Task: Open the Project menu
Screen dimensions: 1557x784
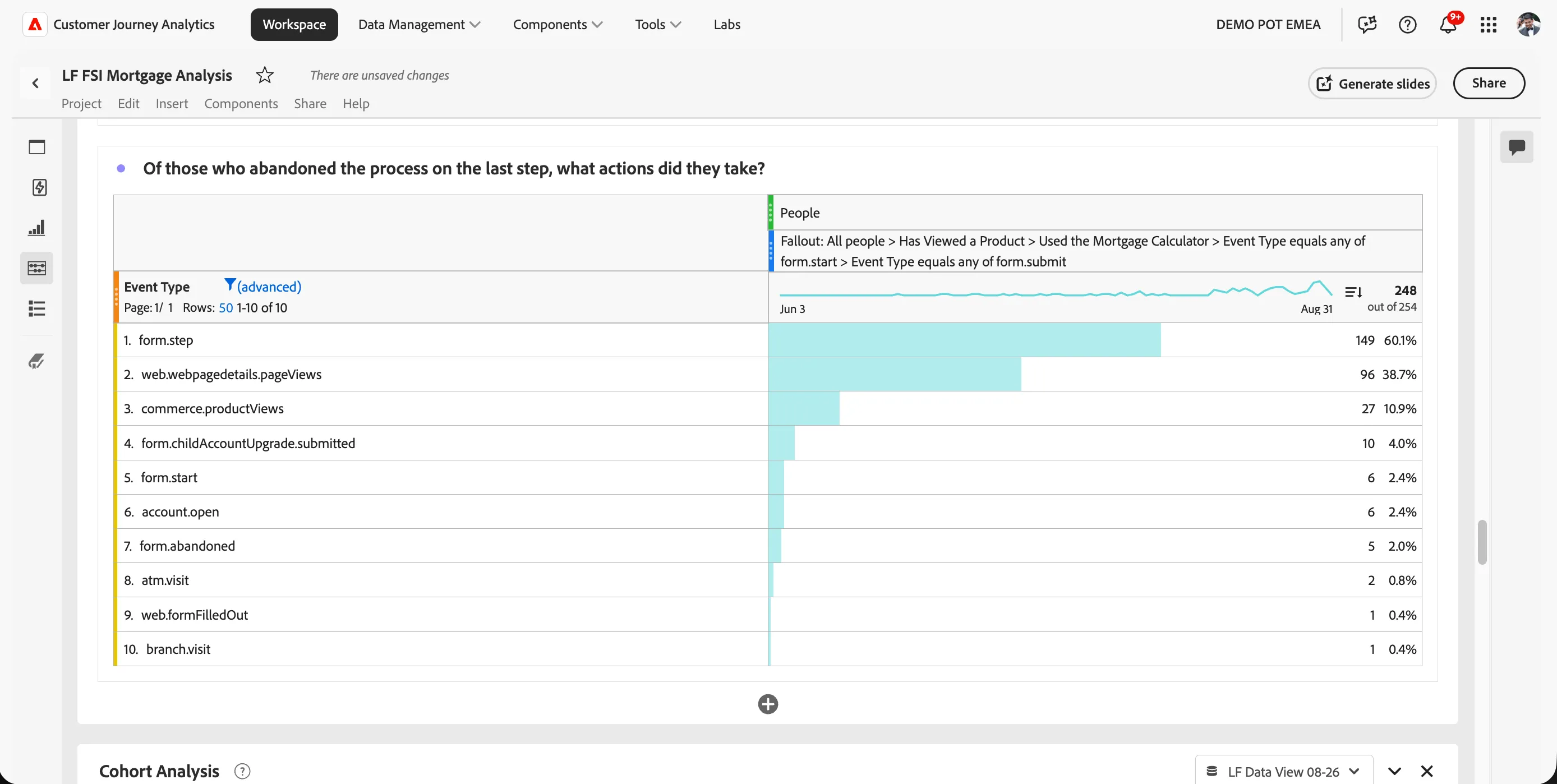Action: [x=81, y=103]
